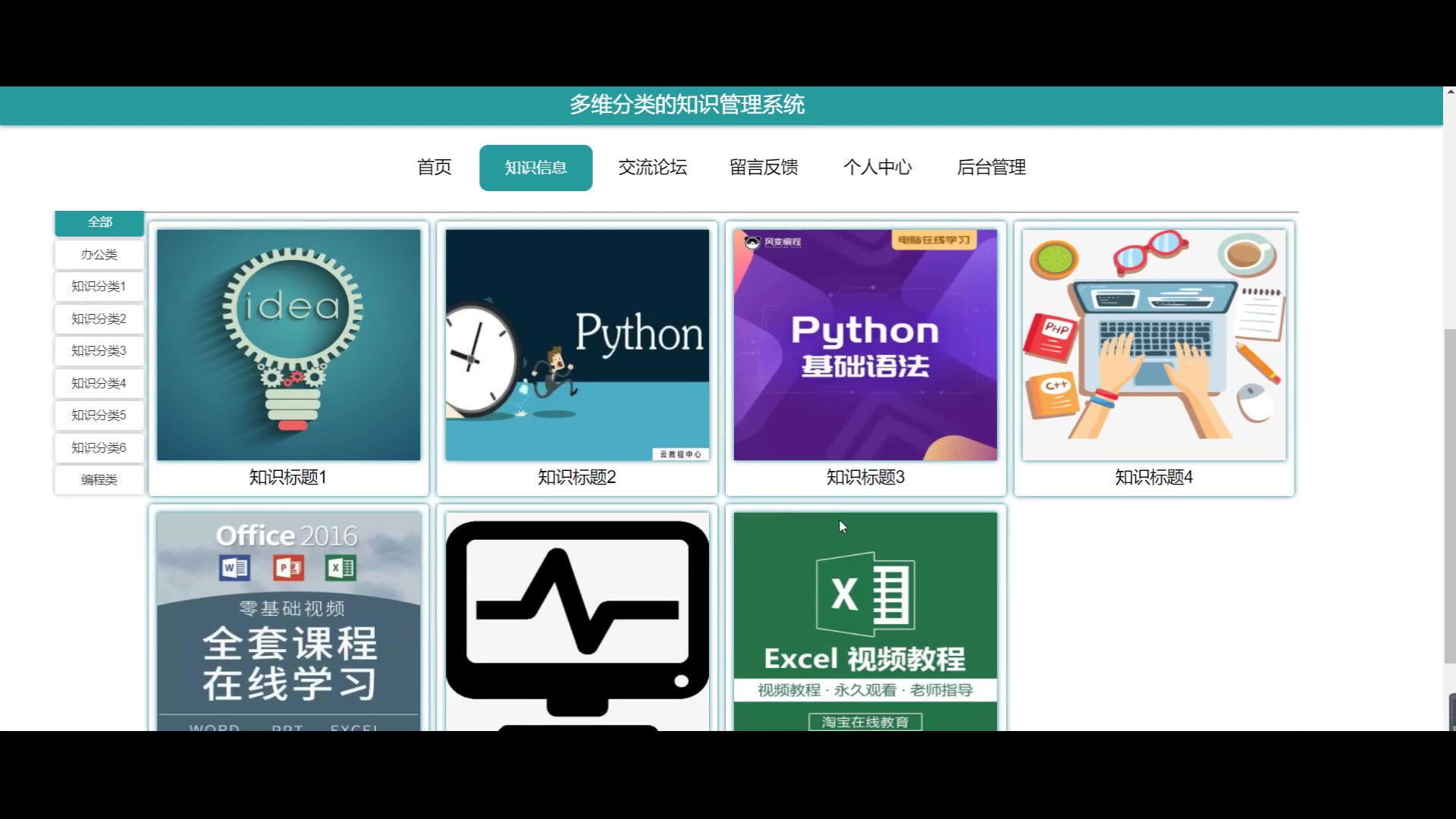Open the Python clock image thumbnail
This screenshot has height=819, width=1456.
pyautogui.click(x=577, y=345)
